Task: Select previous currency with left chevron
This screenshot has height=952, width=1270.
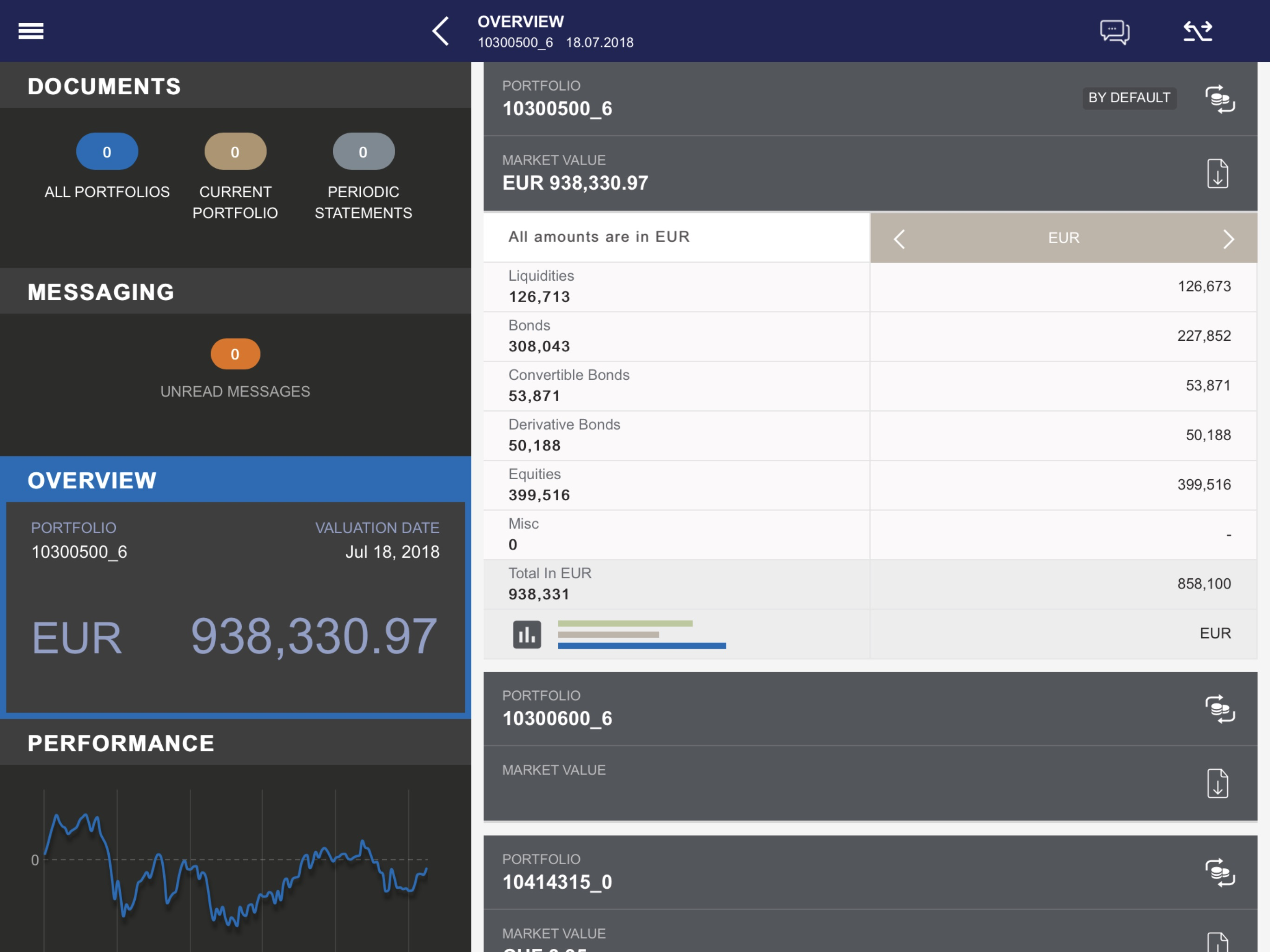Action: 899,239
